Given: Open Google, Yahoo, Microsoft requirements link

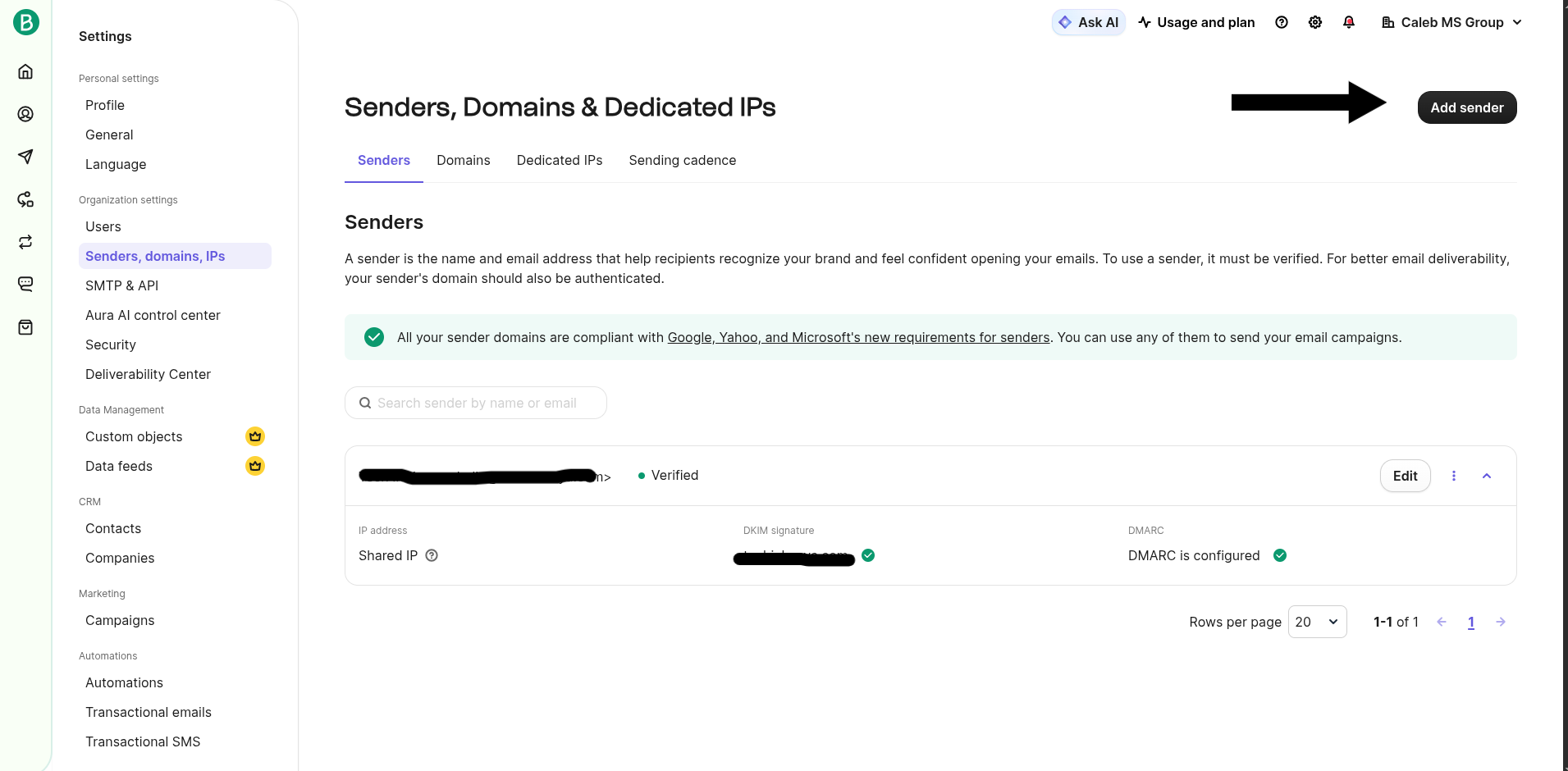Looking at the screenshot, I should pos(858,337).
